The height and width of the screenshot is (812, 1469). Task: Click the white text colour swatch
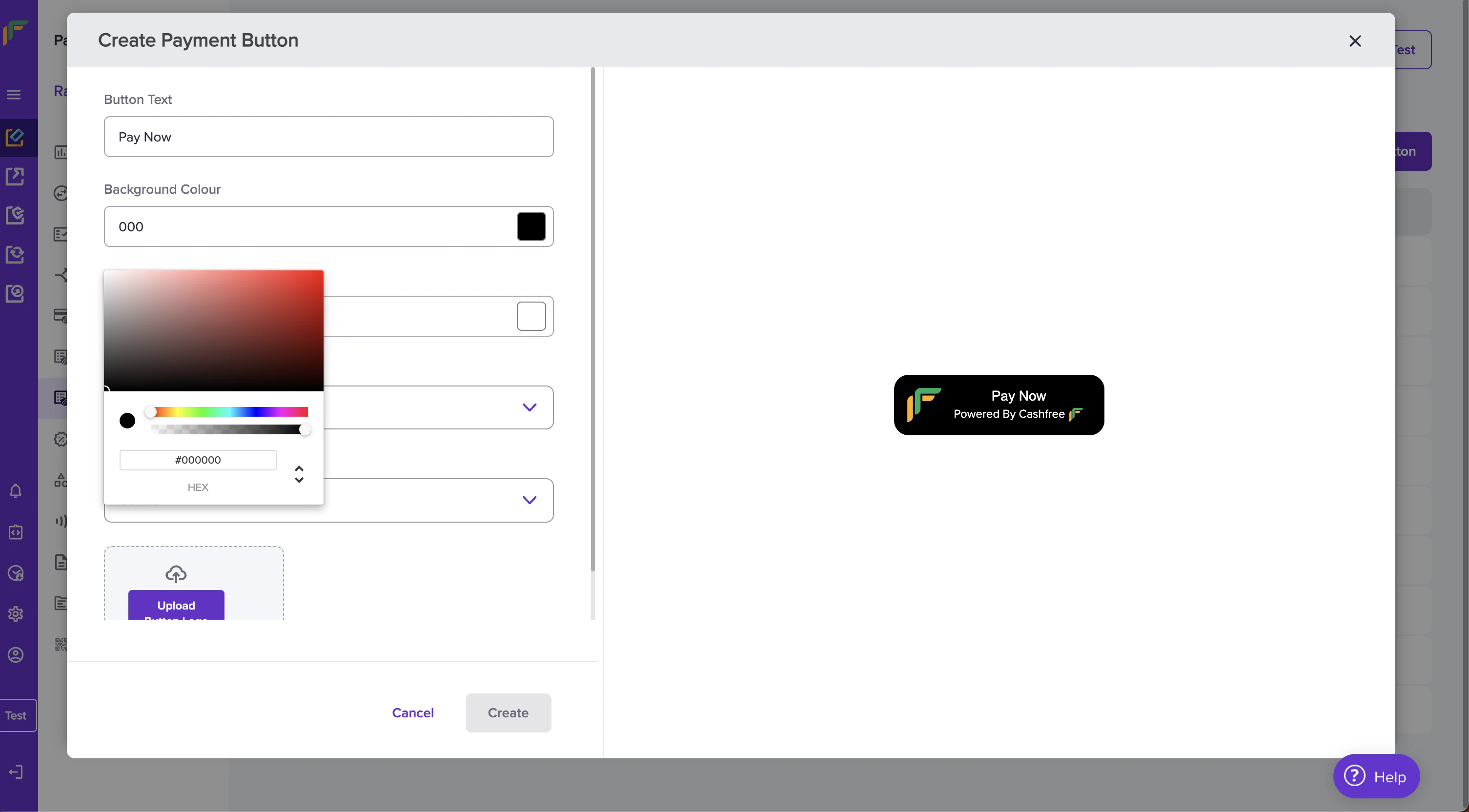[531, 316]
